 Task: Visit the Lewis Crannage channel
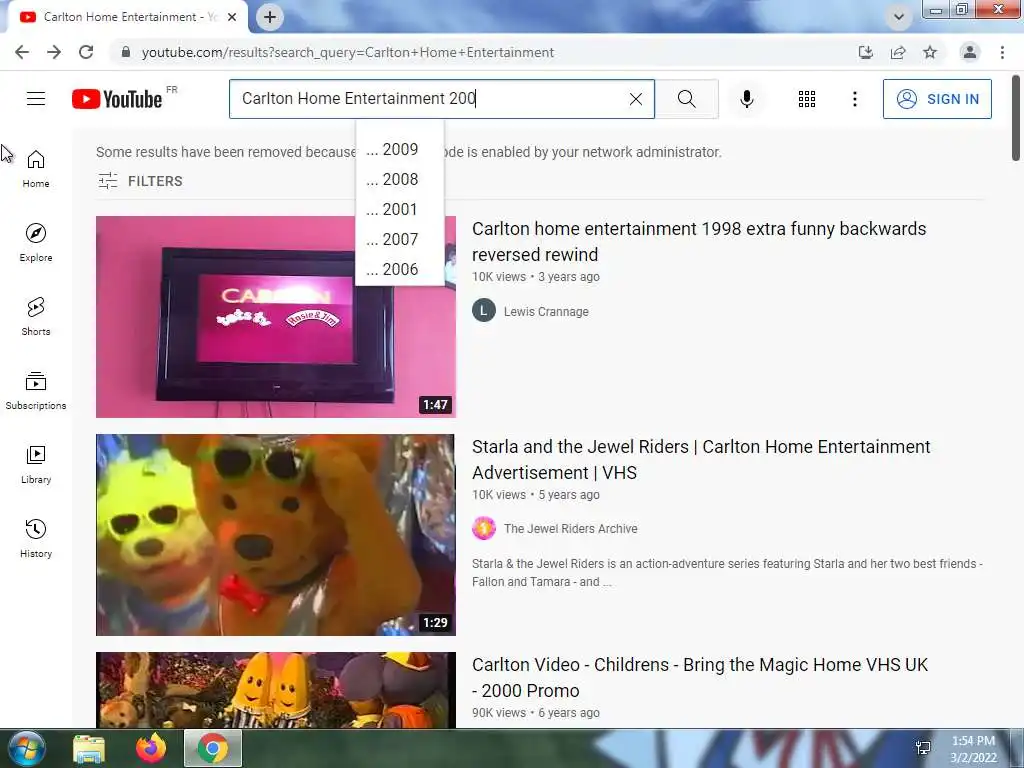pyautogui.click(x=546, y=312)
